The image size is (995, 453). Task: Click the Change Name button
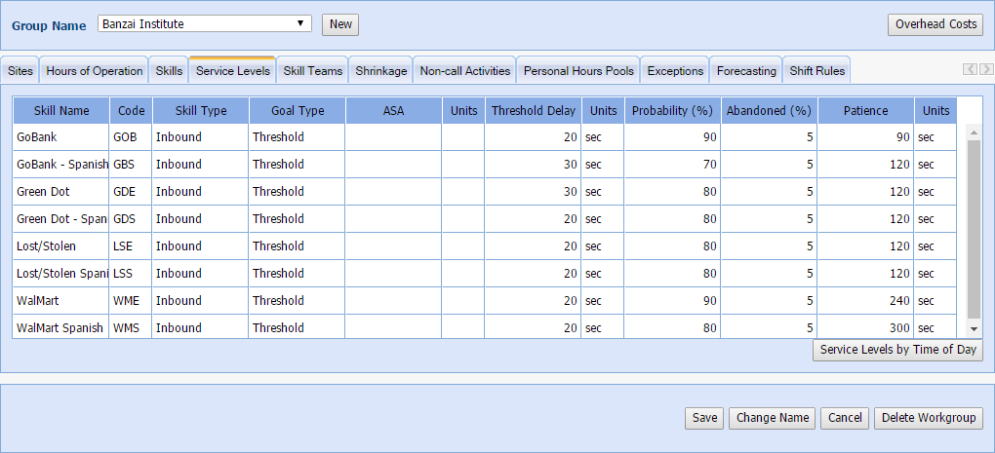click(772, 418)
